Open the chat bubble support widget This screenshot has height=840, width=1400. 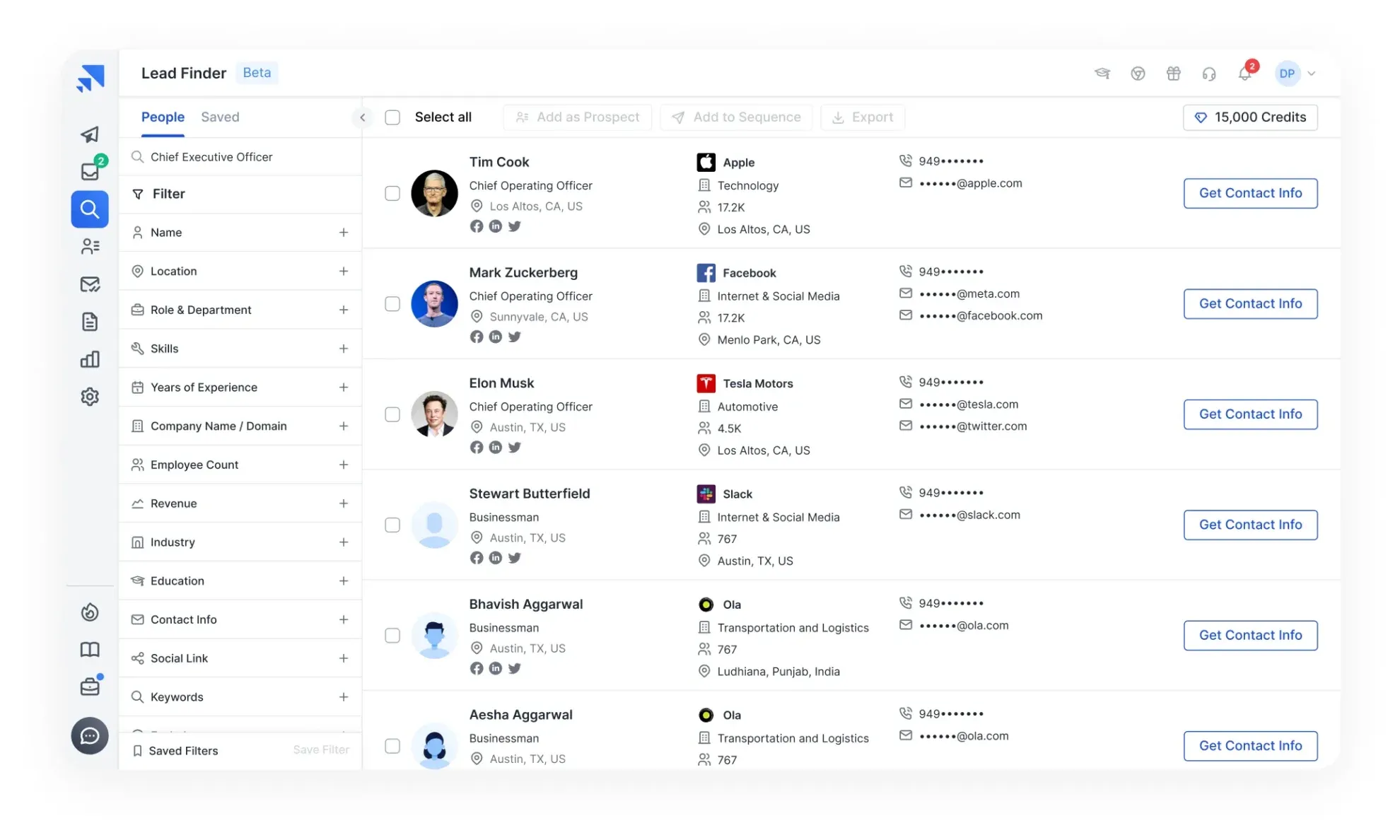tap(90, 736)
